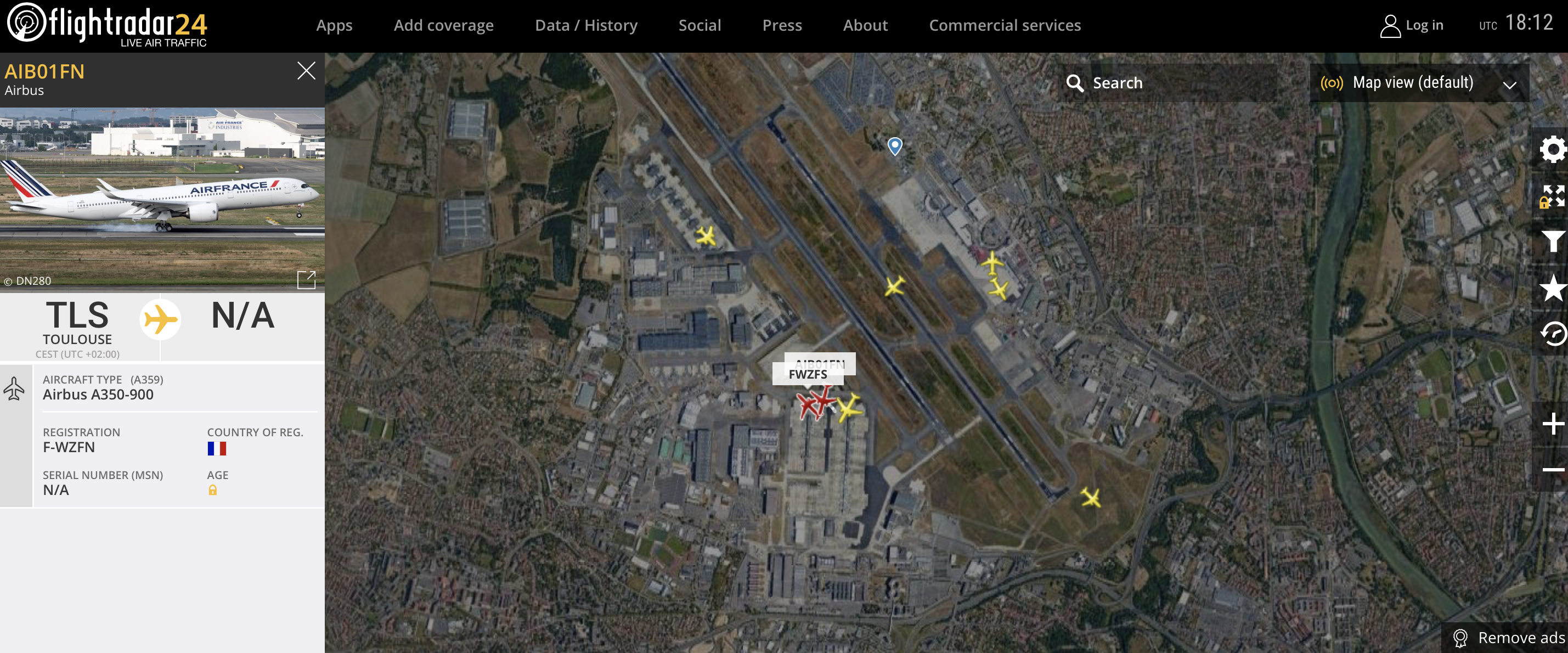Select the red selected aircraft icon
The width and height of the screenshot is (1568, 653).
click(x=823, y=401)
